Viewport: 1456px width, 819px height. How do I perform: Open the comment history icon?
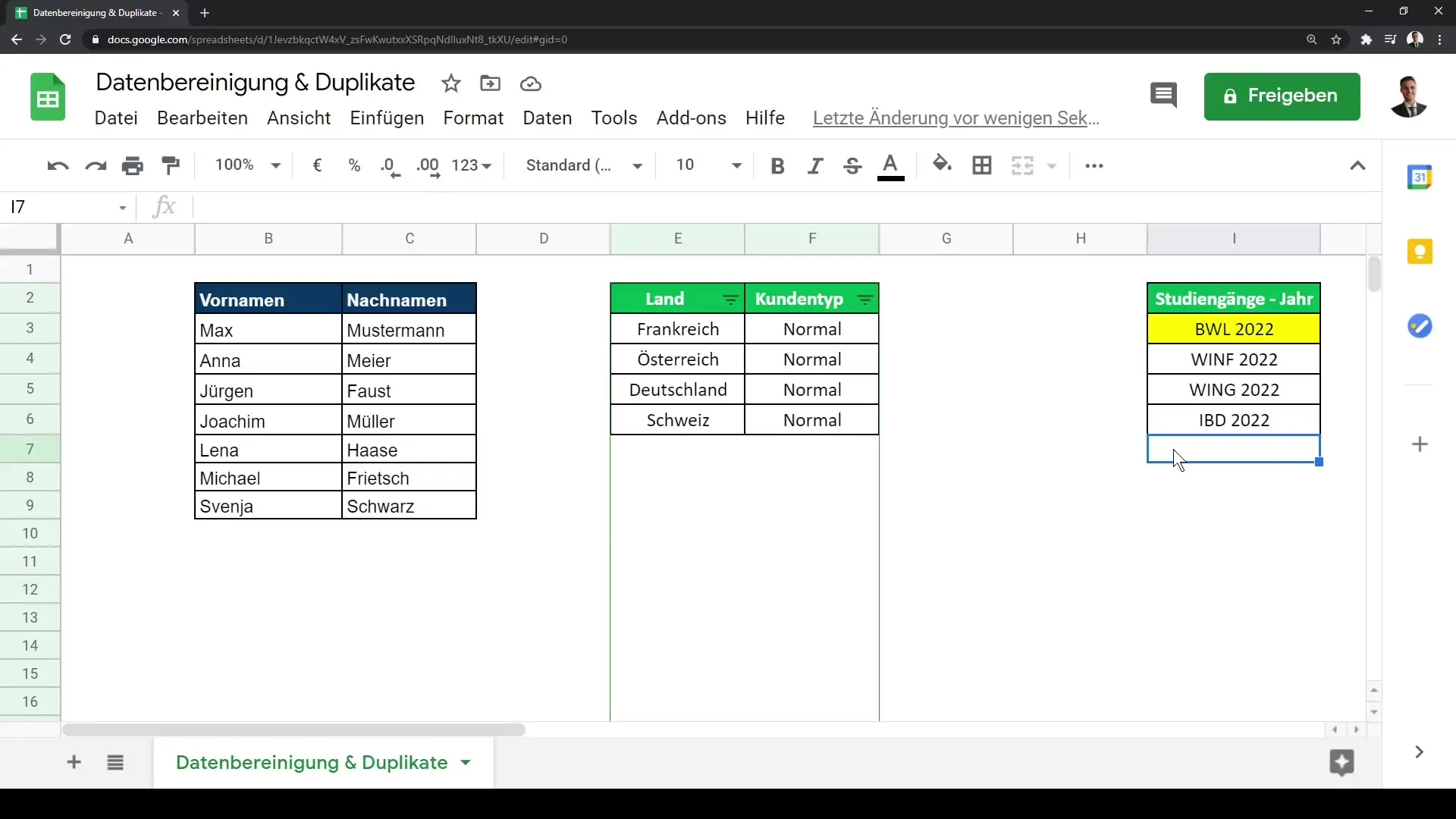[x=1164, y=96]
